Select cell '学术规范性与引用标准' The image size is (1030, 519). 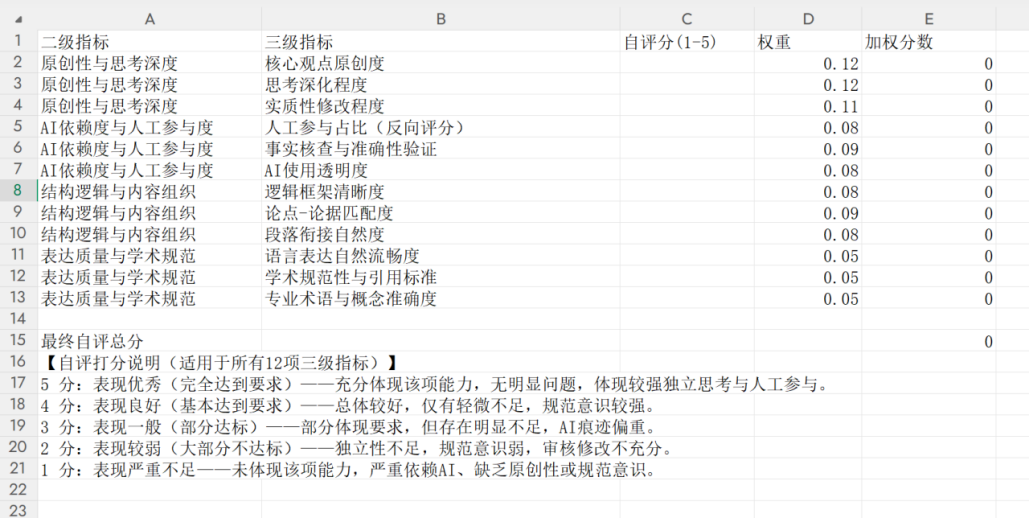441,277
